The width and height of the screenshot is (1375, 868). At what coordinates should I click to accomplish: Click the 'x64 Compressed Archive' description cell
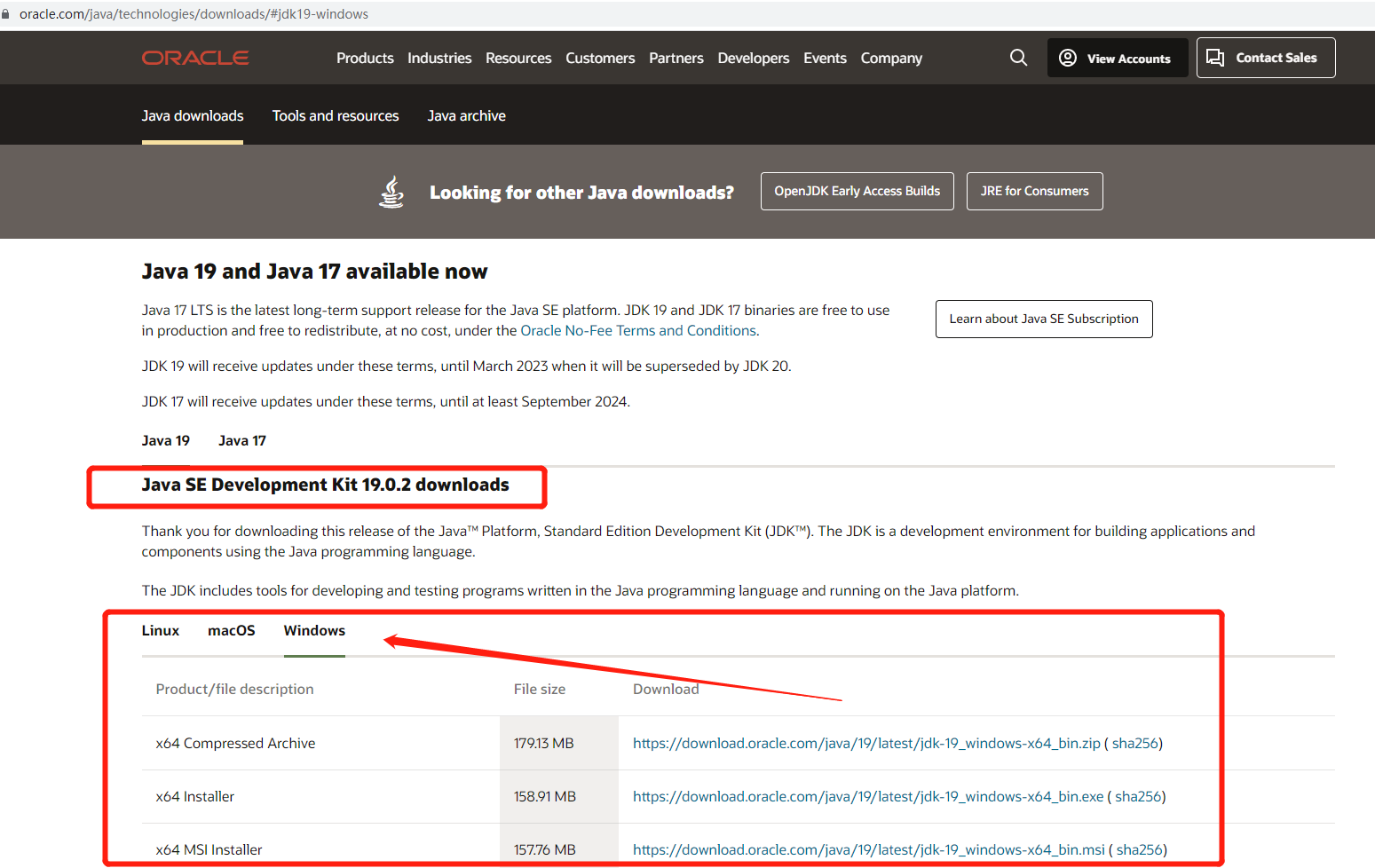coord(235,743)
